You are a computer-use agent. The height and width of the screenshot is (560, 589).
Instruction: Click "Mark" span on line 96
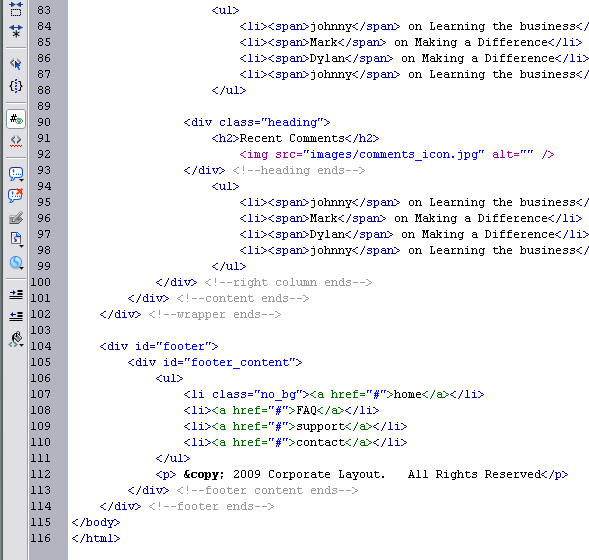click(323, 218)
